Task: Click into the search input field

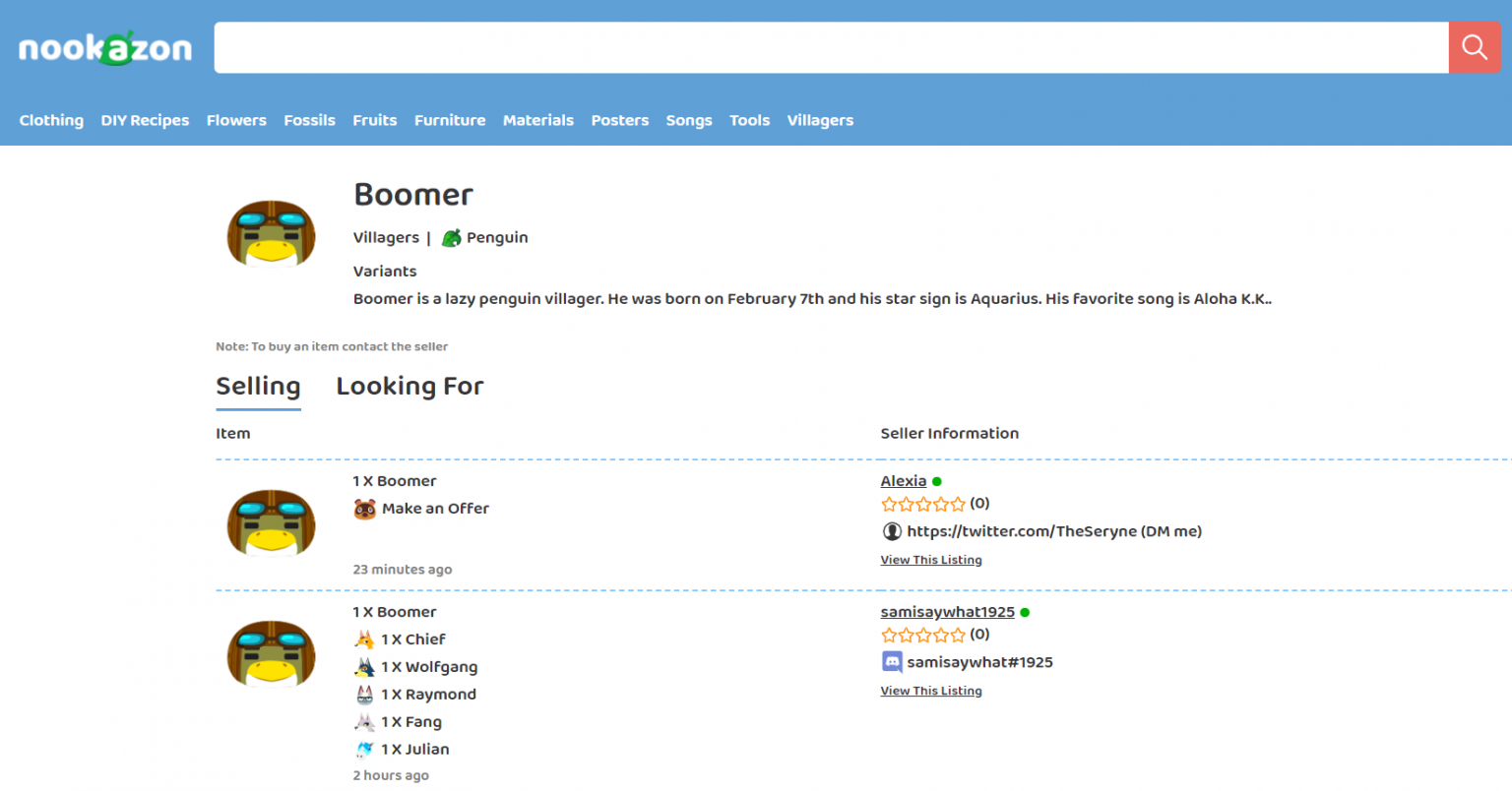Action: pos(831,47)
